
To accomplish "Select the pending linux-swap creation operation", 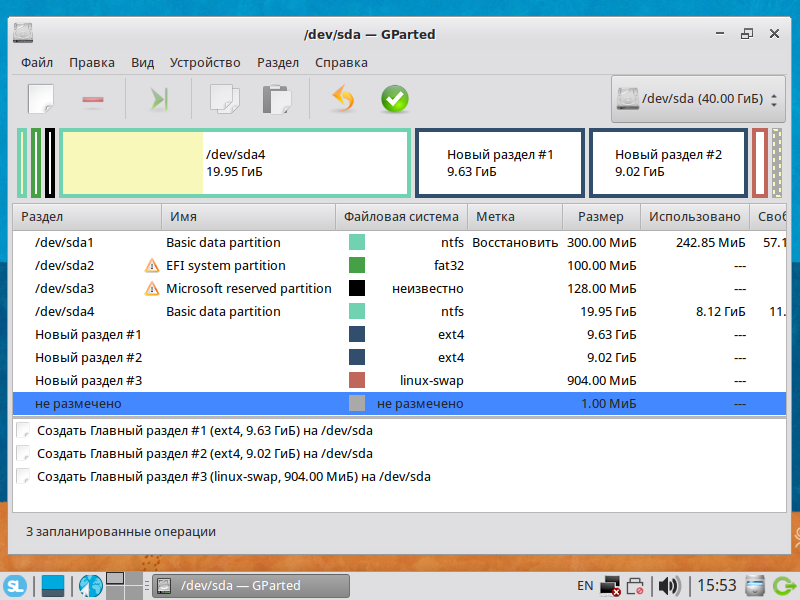I will click(x=234, y=477).
